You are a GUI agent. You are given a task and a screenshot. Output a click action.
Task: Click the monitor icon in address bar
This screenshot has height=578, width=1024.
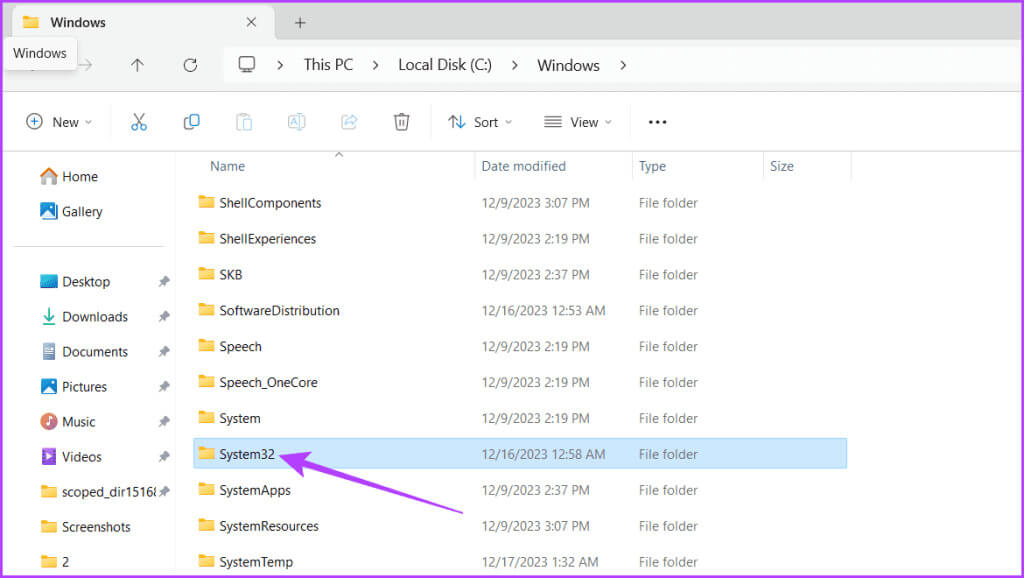coord(246,64)
